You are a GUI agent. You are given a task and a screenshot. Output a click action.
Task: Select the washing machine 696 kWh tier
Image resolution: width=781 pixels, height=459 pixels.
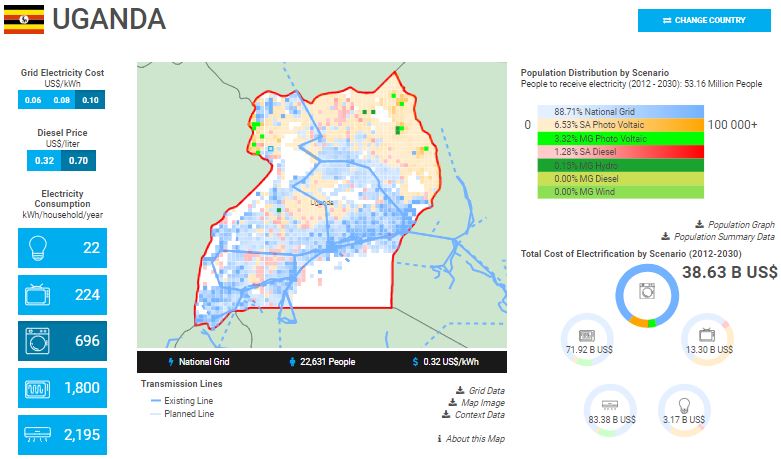point(63,341)
